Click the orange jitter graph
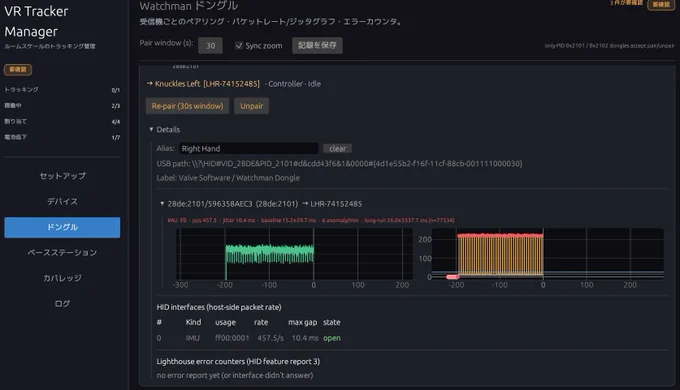Image resolution: width=680 pixels, height=390 pixels. click(x=547, y=254)
